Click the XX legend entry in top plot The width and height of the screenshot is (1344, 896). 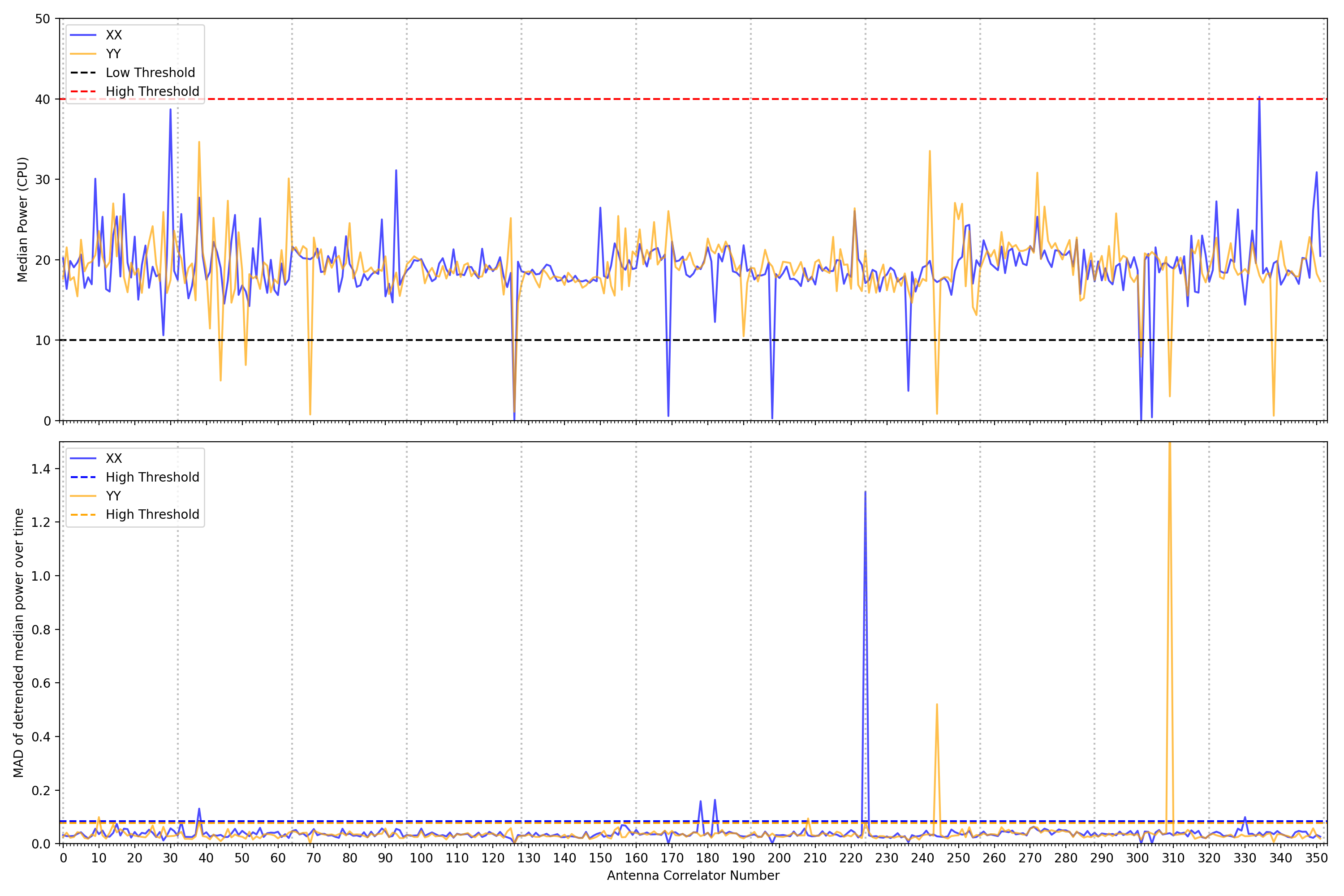[114, 35]
